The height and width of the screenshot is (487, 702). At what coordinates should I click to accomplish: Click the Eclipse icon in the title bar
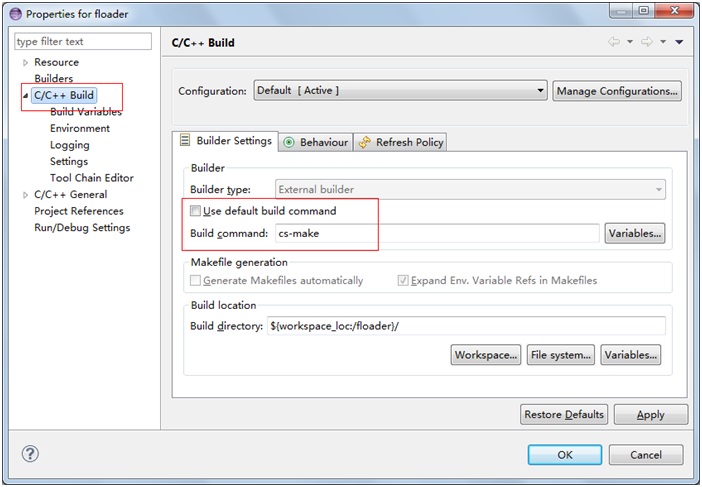[x=16, y=14]
